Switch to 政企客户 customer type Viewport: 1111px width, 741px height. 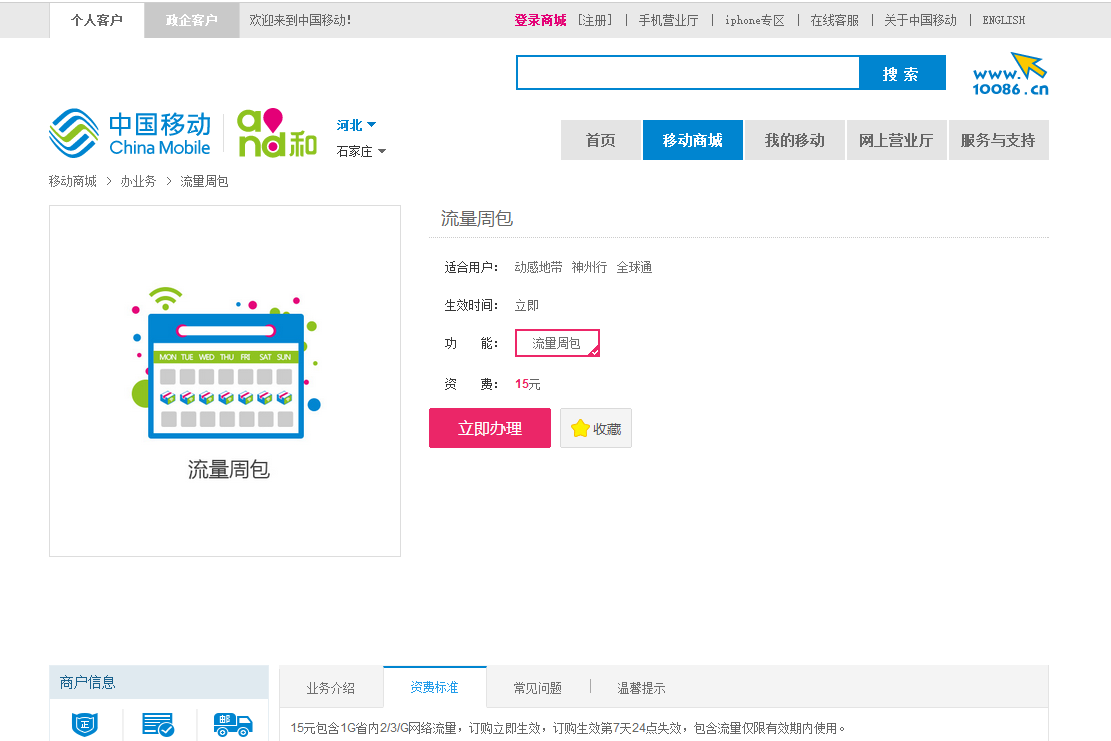191,20
